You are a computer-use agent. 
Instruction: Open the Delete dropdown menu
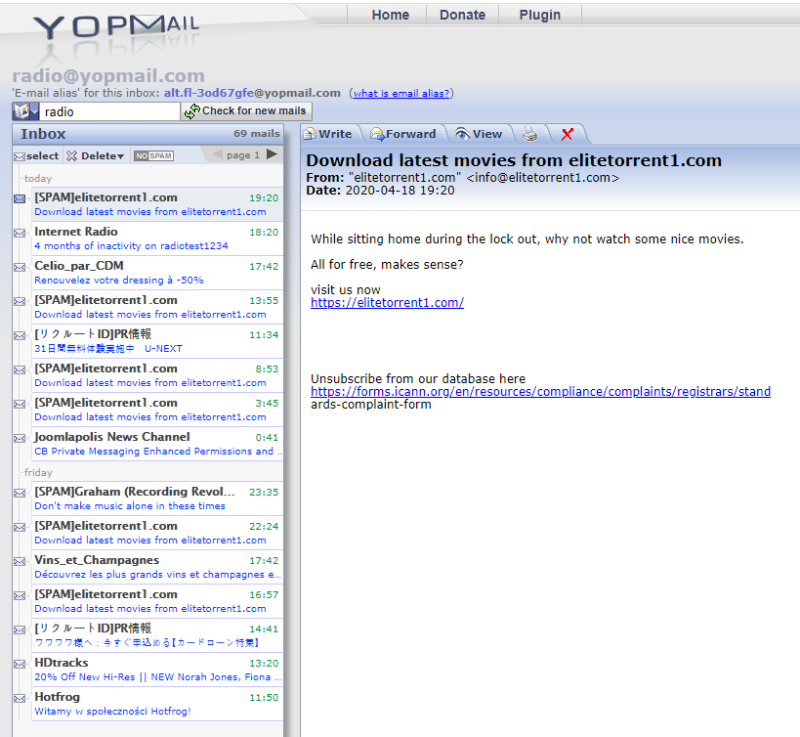[95, 156]
